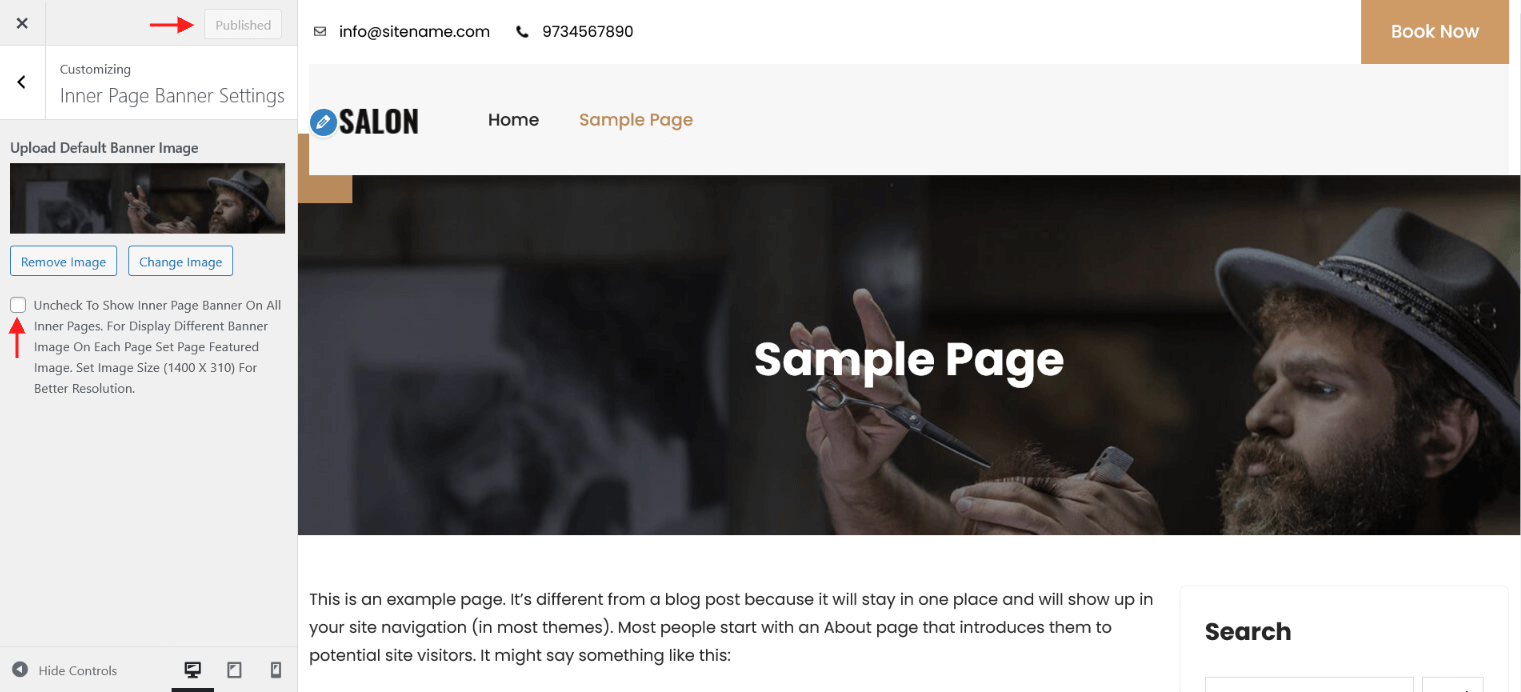Click the Remove Image button
Screen dimensions: 1521x692
pos(63,261)
